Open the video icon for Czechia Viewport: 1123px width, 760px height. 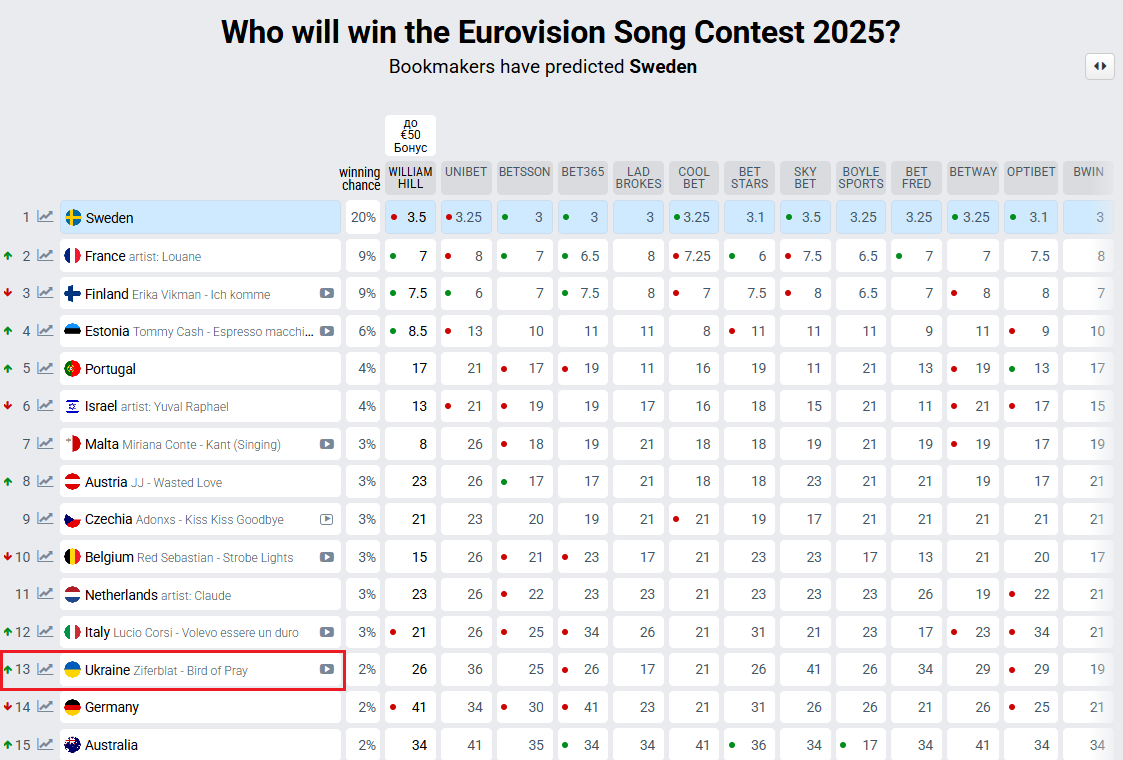point(327,520)
